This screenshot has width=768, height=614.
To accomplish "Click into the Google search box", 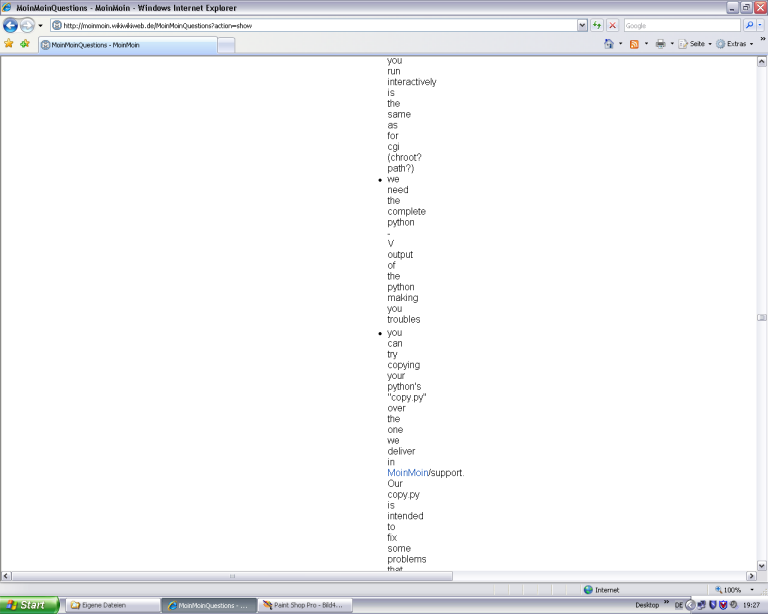I will (682, 25).
